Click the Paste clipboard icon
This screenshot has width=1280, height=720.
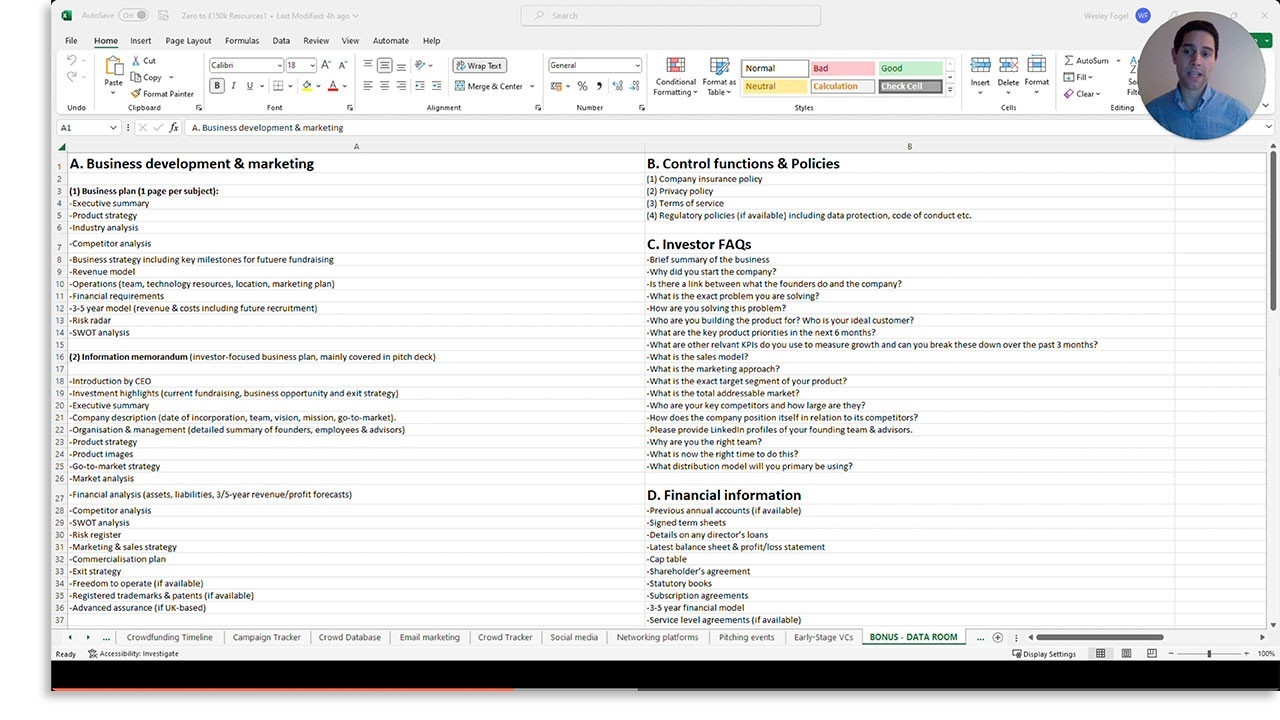[x=114, y=67]
